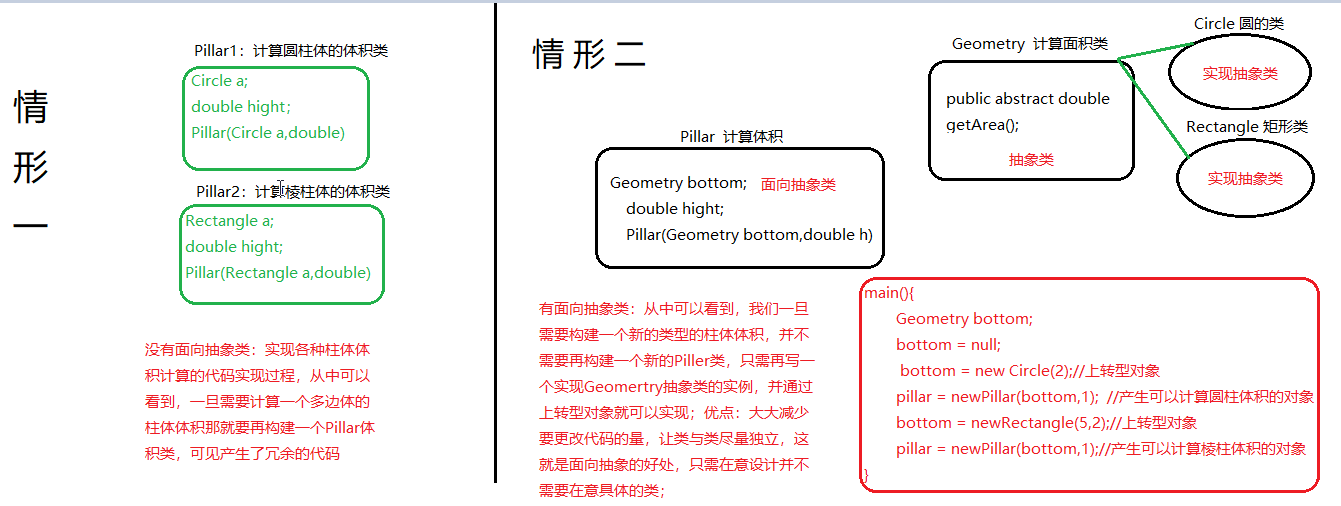Click the text 'public abstract double'
The width and height of the screenshot is (1341, 506).
pos(1028,99)
